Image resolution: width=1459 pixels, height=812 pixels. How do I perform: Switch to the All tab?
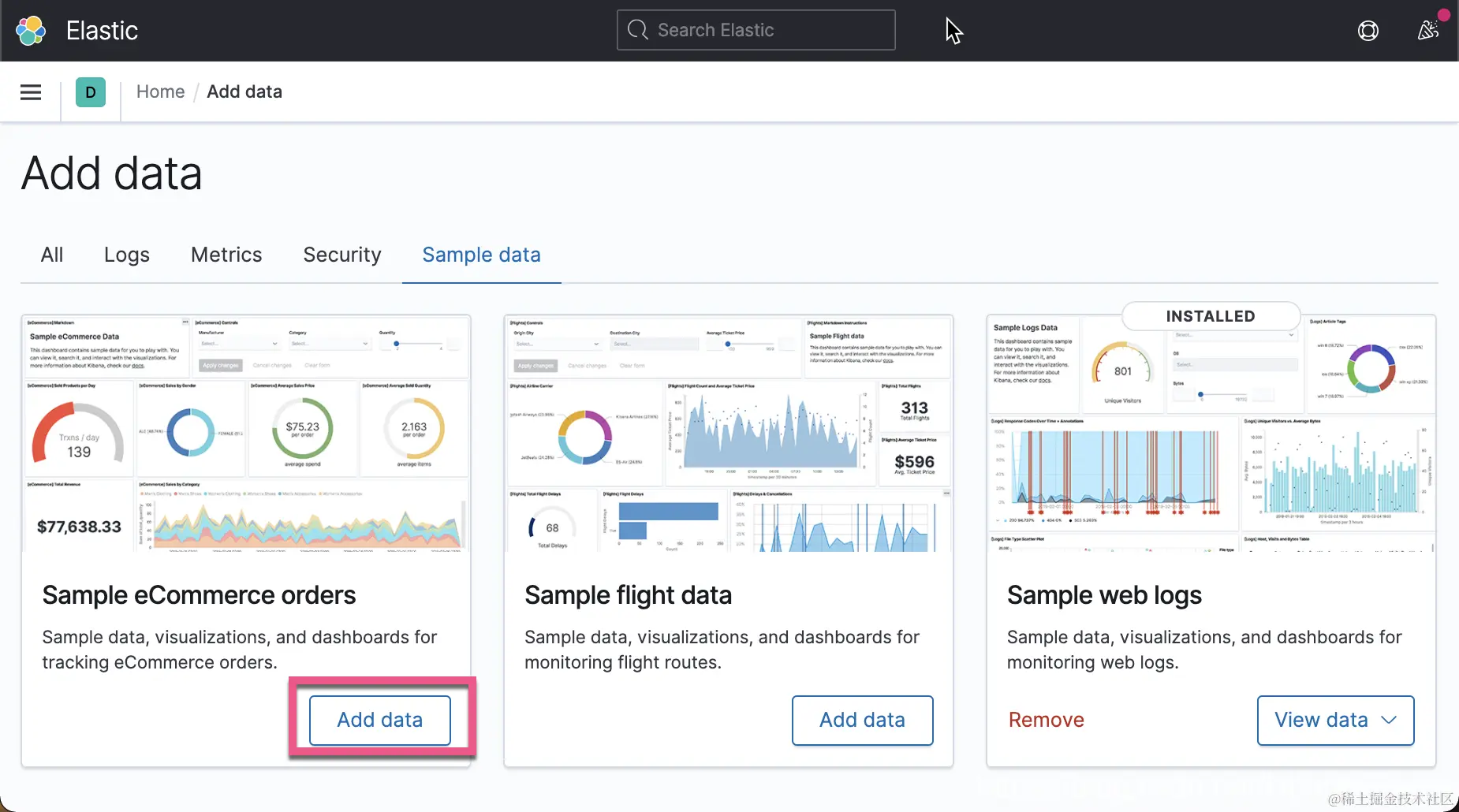click(x=52, y=255)
